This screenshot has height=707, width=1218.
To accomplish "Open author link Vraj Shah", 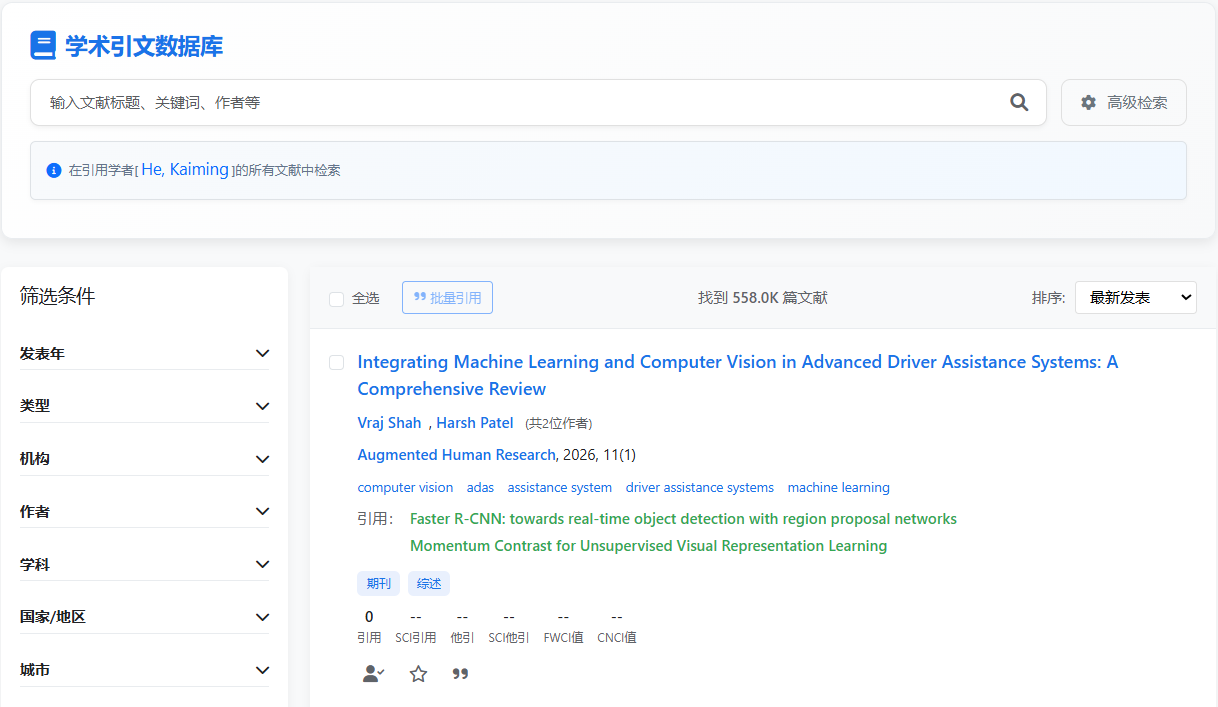I will (x=389, y=423).
